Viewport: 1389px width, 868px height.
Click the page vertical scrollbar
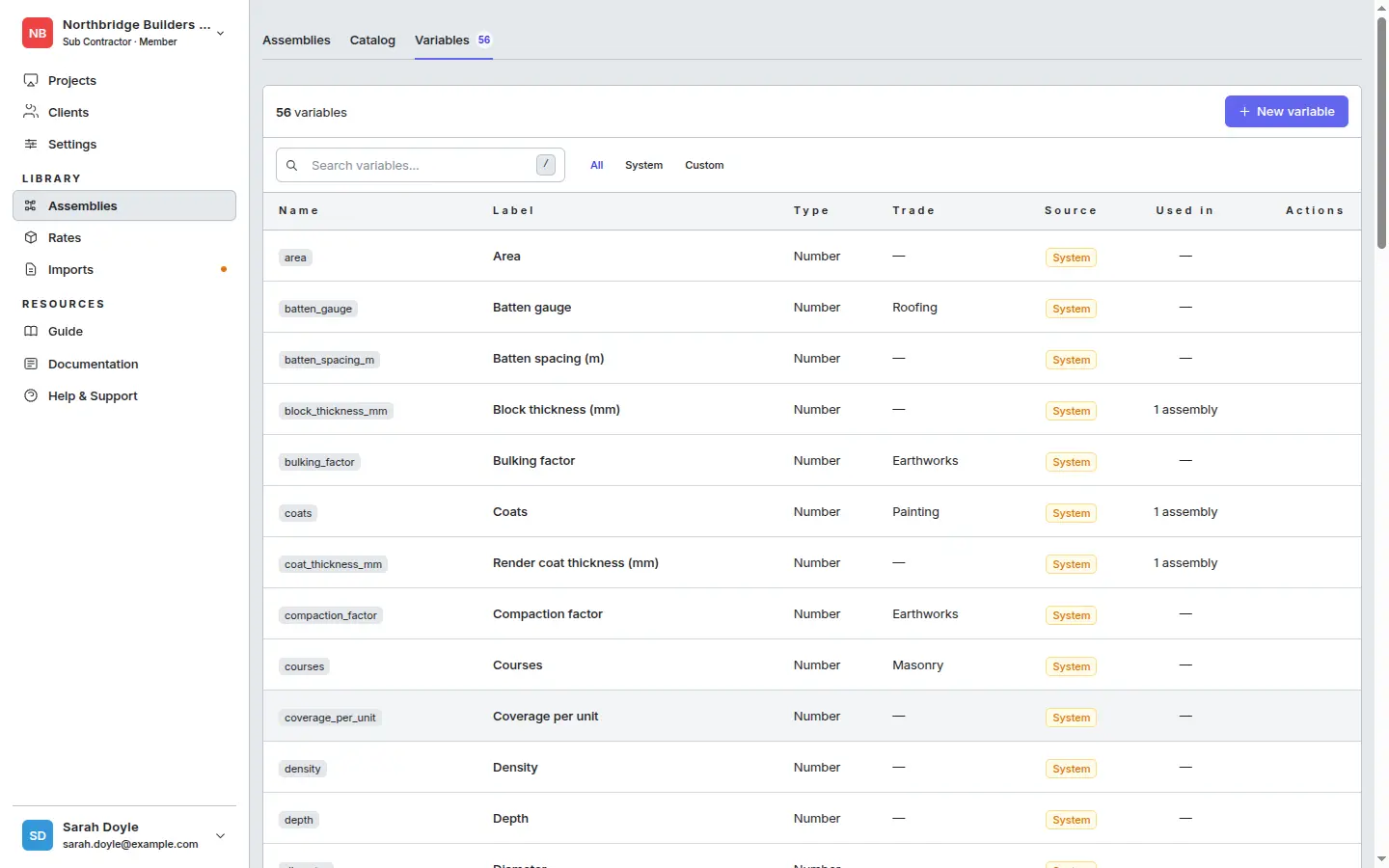point(1381,133)
